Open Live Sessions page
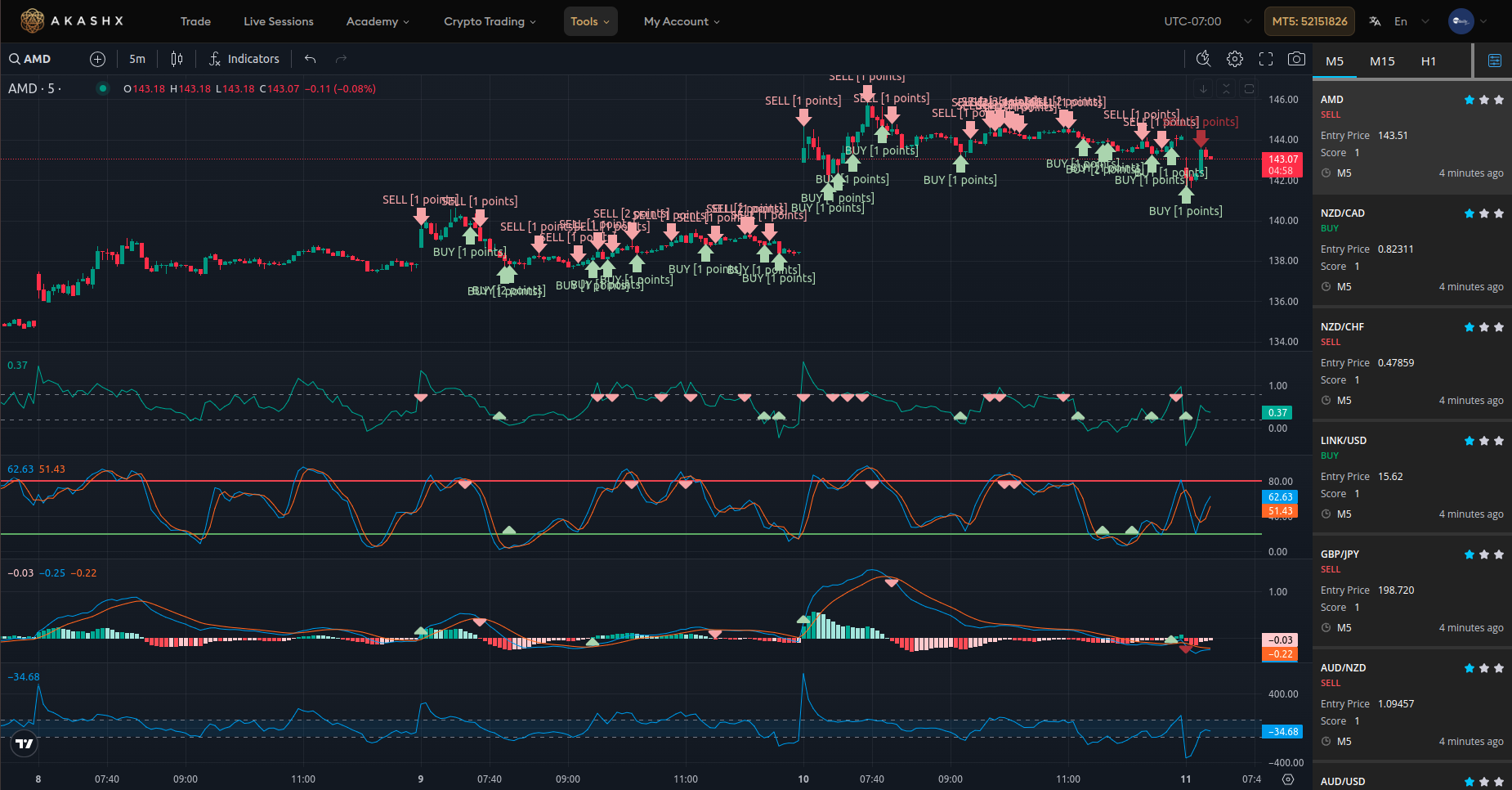1512x790 pixels. tap(279, 21)
